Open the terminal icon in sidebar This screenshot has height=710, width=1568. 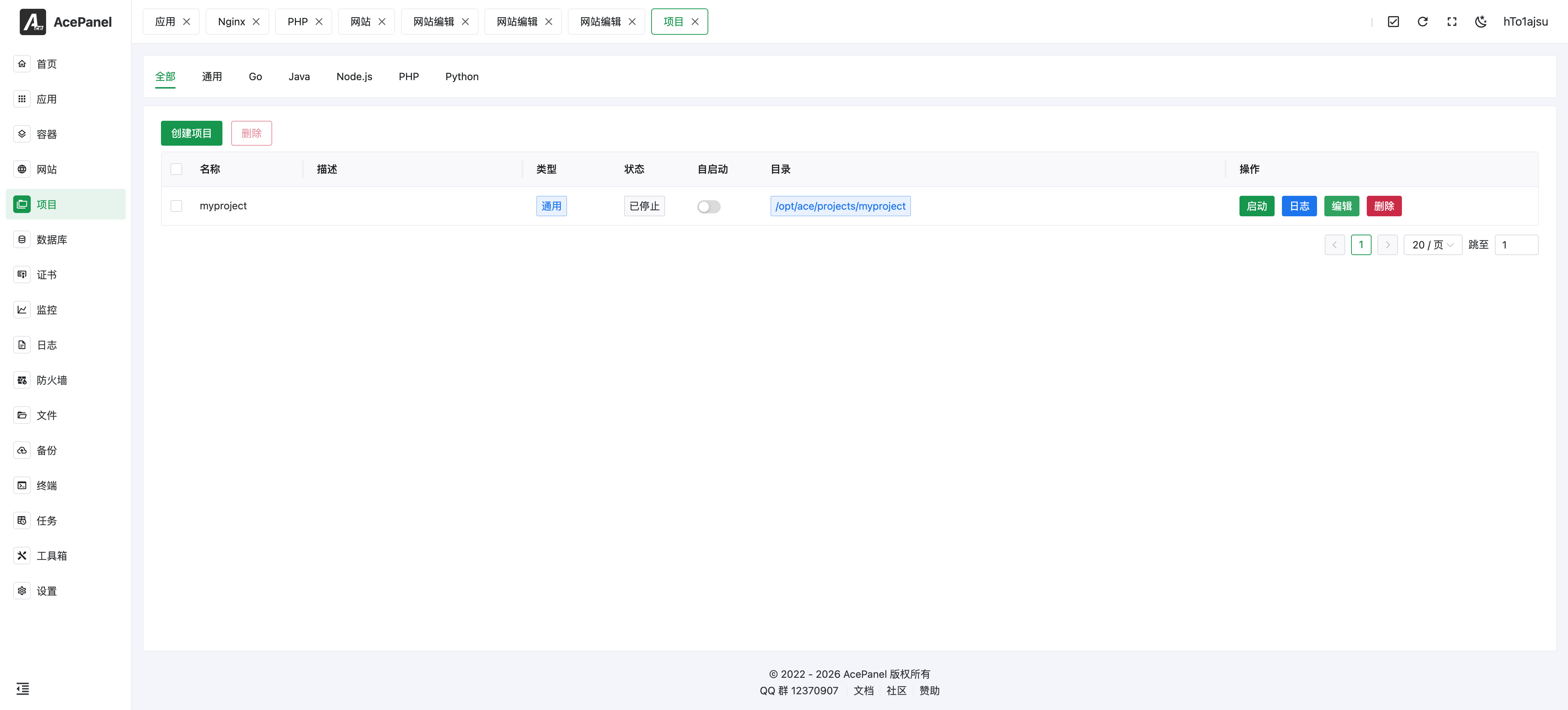pyautogui.click(x=22, y=485)
